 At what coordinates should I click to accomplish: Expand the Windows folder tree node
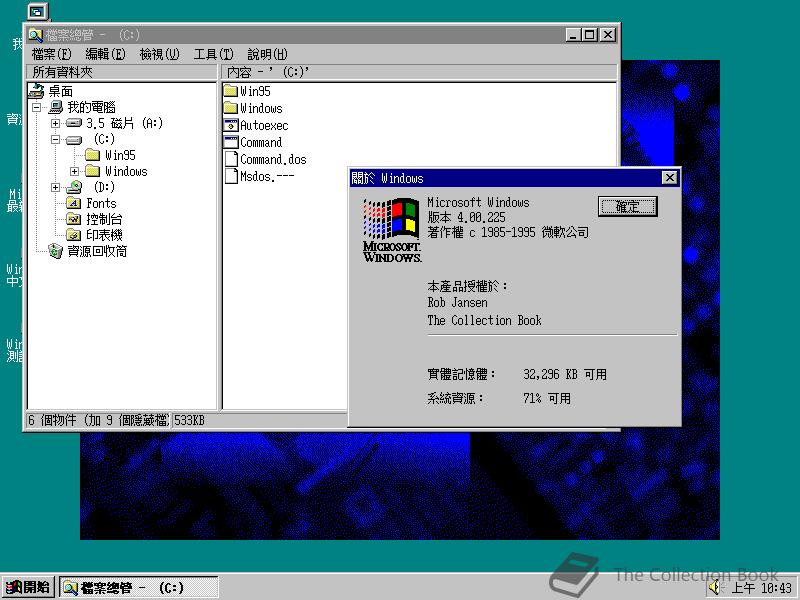click(74, 171)
